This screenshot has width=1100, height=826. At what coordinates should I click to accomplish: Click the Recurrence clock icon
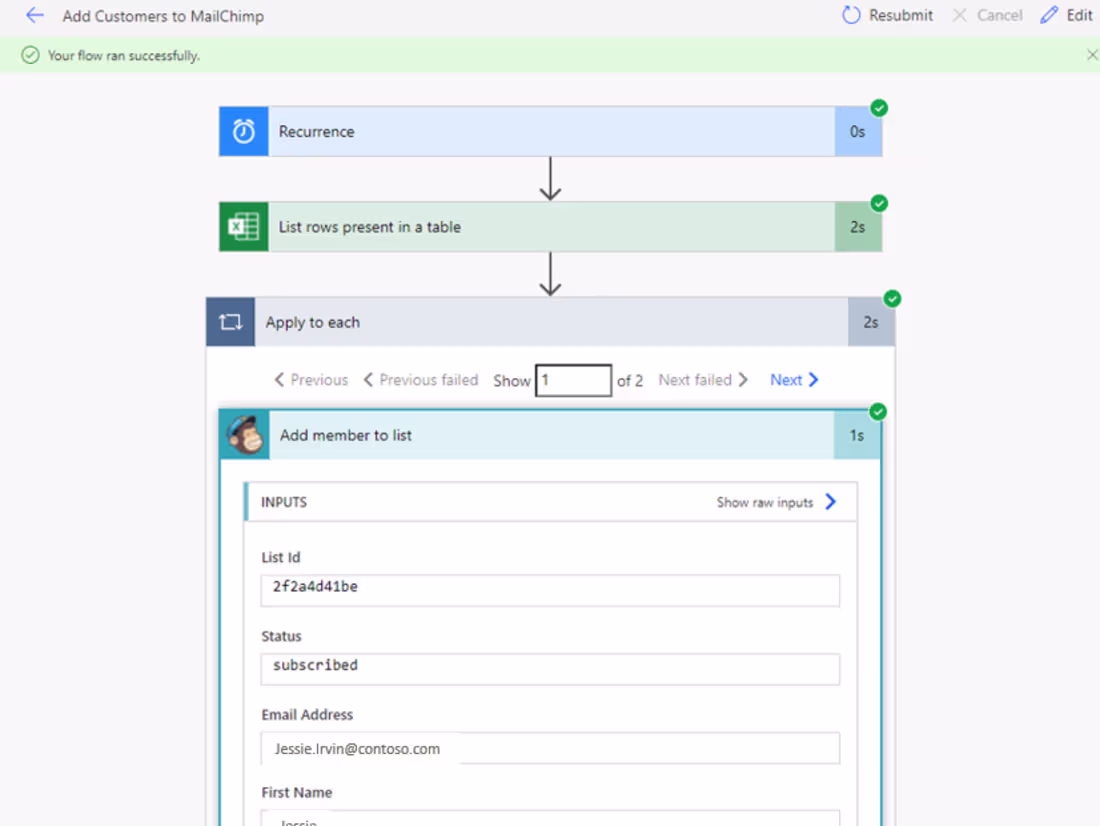click(x=244, y=132)
